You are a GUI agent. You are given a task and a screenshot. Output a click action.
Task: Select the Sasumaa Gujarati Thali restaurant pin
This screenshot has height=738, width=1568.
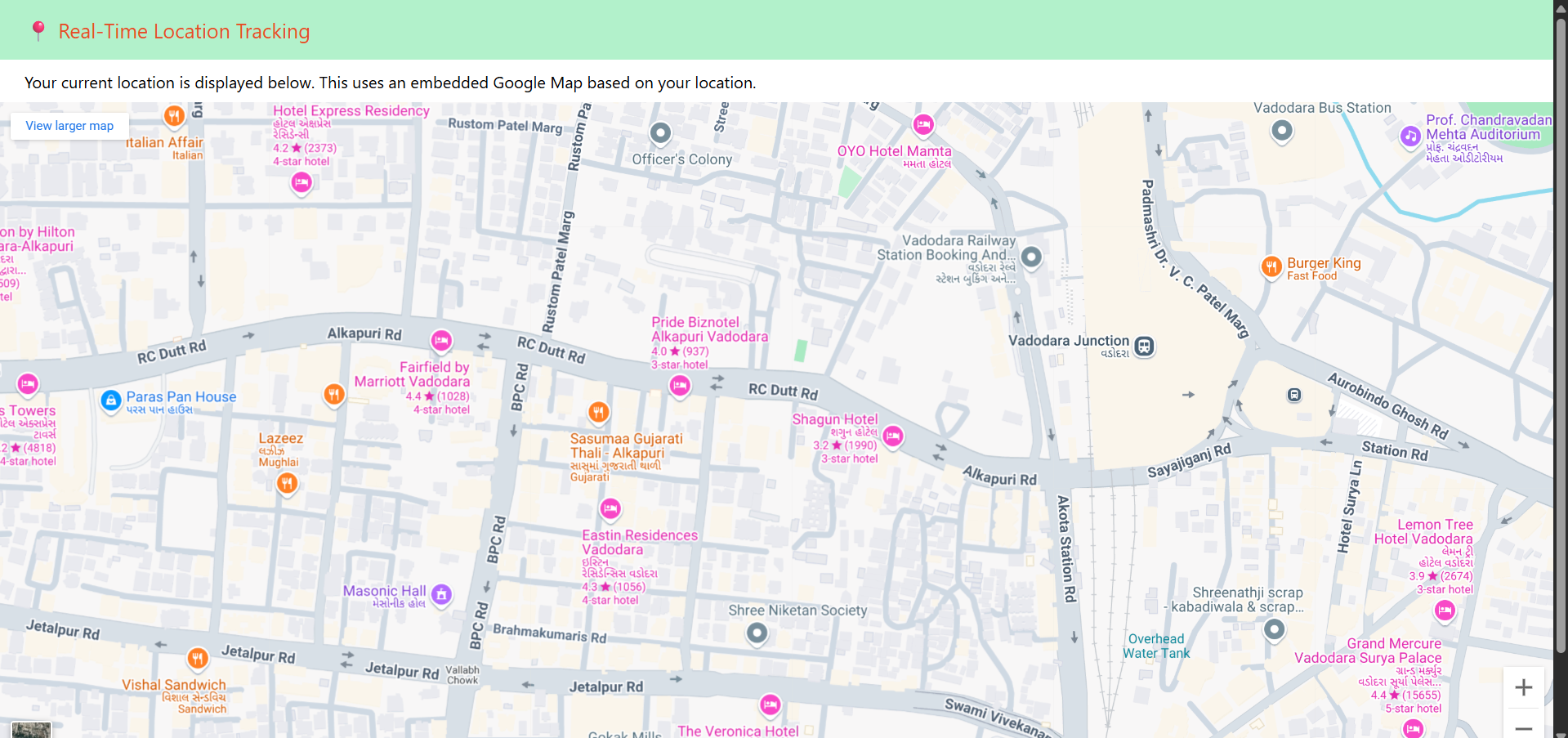click(x=599, y=412)
